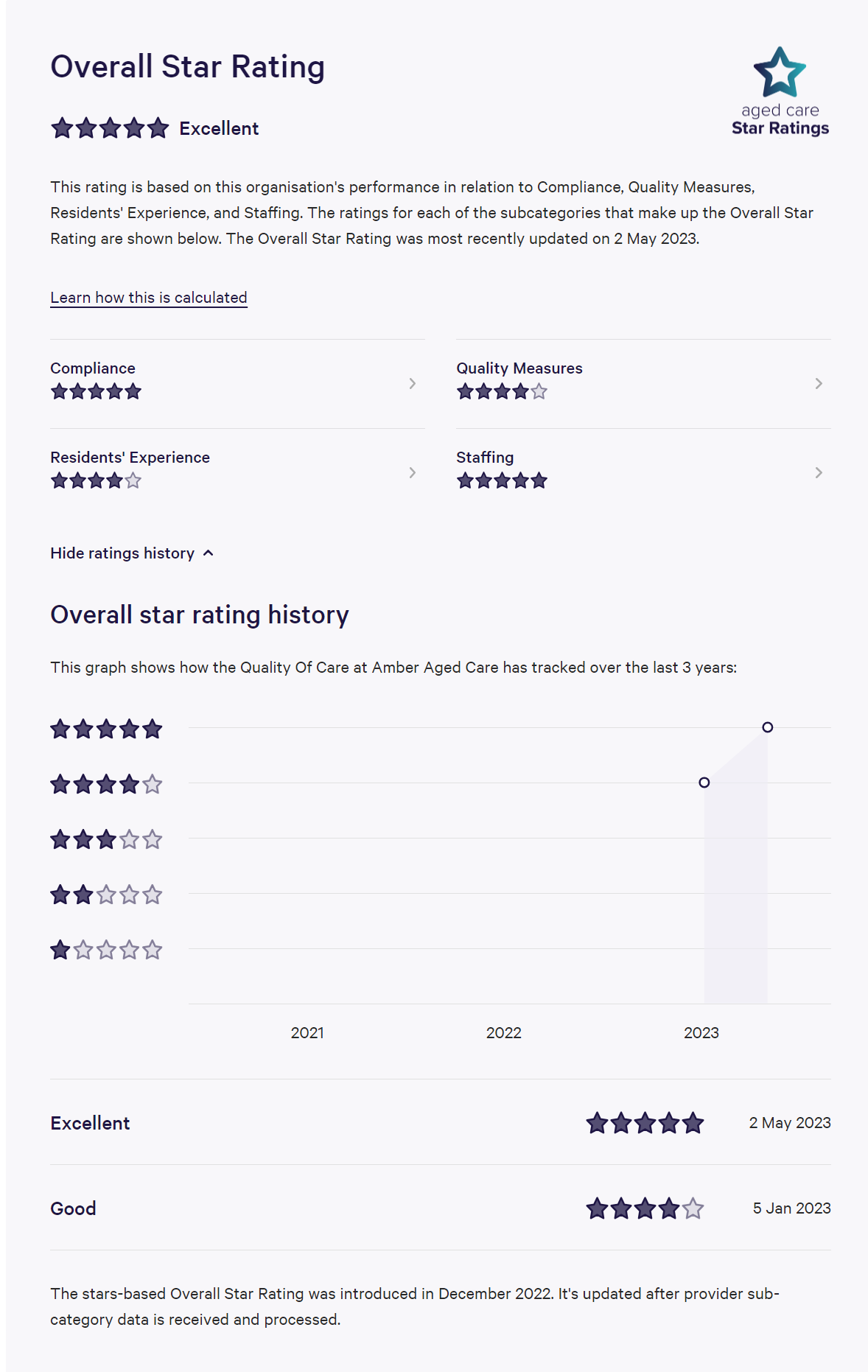Click the stars beside 5 Jan 2023
868x1372 pixels.
tap(645, 1209)
